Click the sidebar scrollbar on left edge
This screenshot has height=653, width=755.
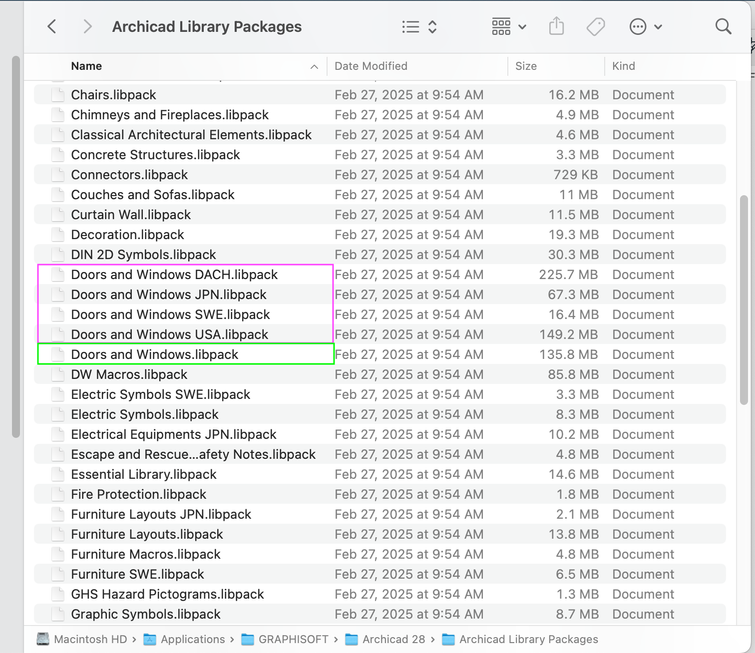(16, 247)
